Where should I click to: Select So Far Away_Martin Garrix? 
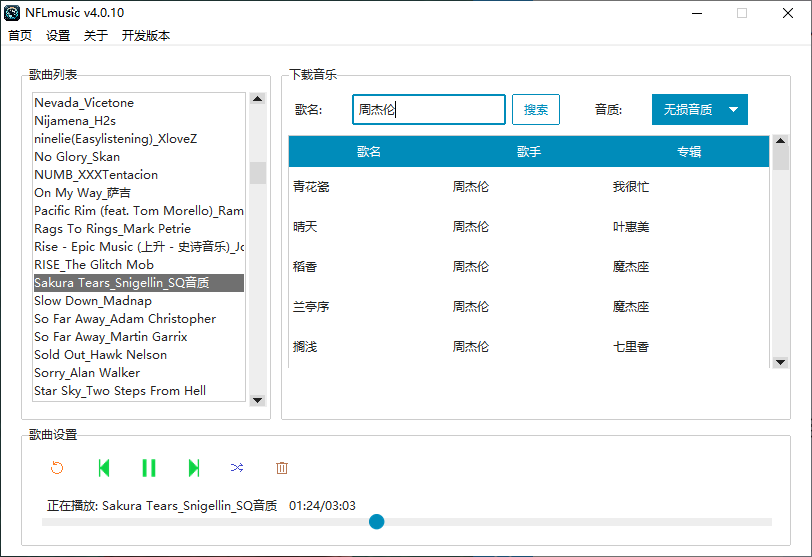(x=139, y=336)
